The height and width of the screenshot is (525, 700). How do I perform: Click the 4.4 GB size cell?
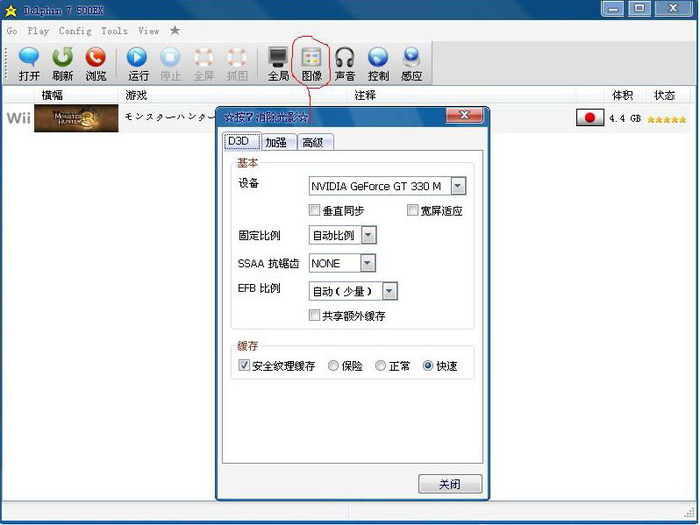coord(625,119)
